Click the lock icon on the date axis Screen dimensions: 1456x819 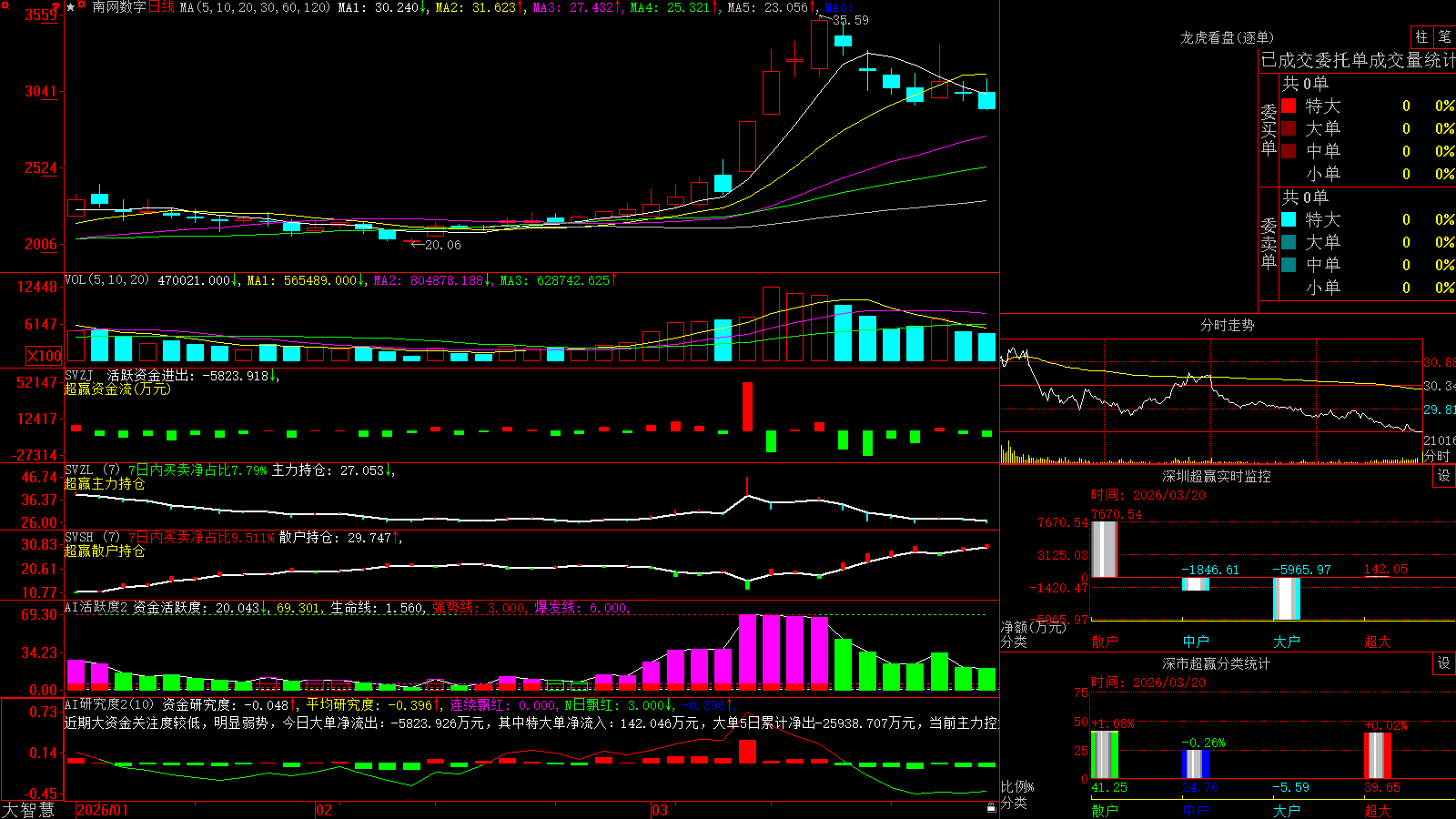coord(991,808)
